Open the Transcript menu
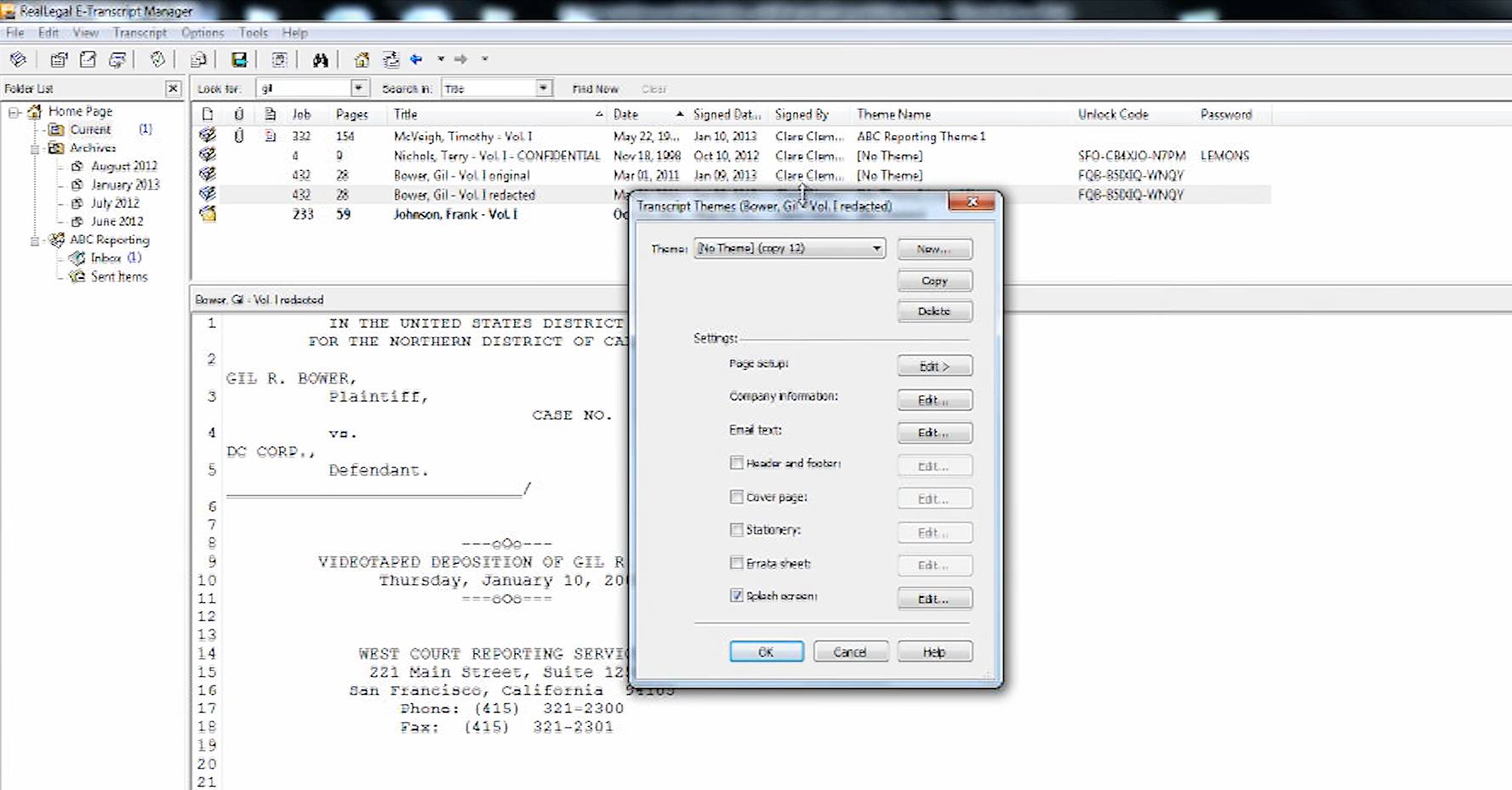Viewport: 1512px width, 790px height. coord(140,32)
